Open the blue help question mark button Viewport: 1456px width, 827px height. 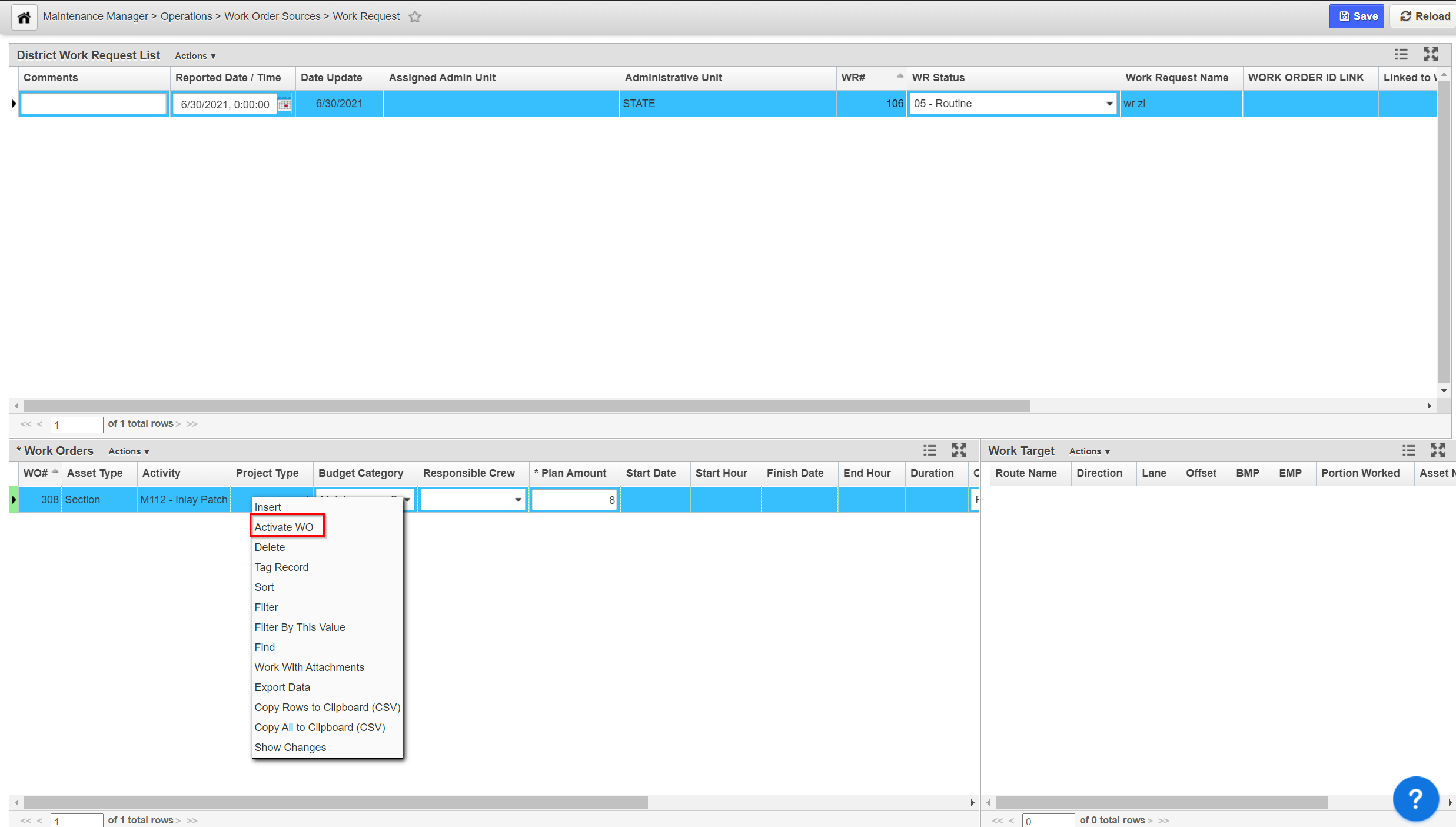[x=1415, y=799]
